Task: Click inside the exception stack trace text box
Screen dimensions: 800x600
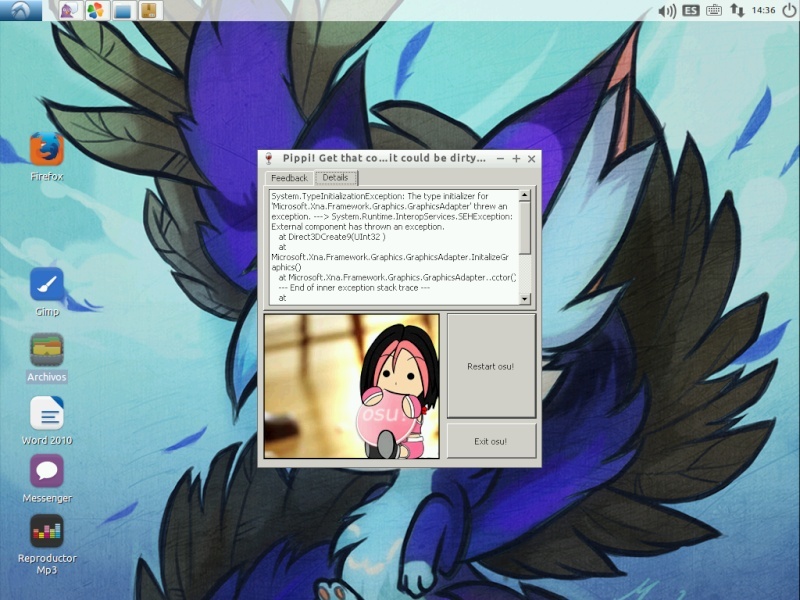Action: point(394,247)
